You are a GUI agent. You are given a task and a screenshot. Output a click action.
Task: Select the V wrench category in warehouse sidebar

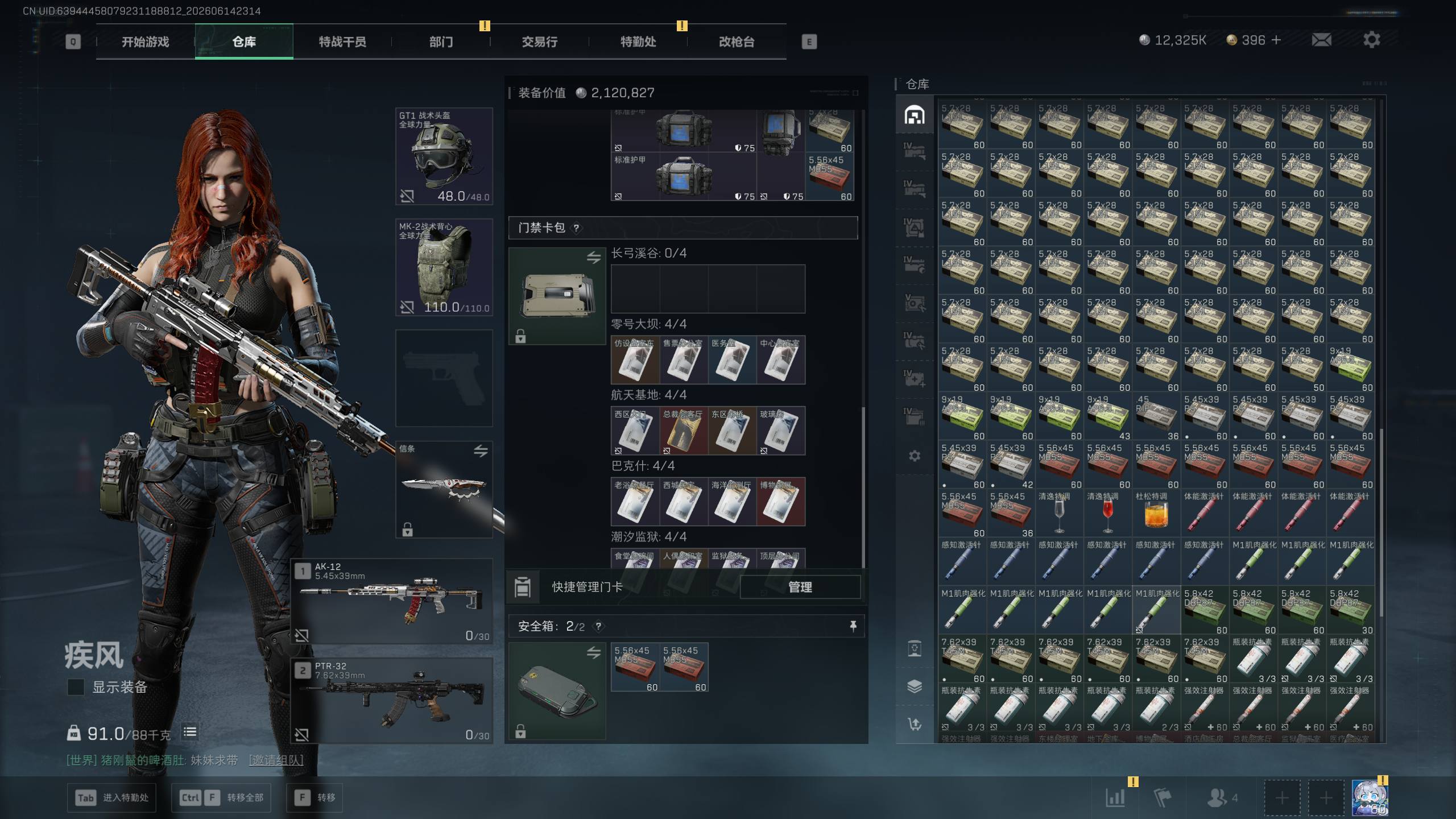[915, 303]
